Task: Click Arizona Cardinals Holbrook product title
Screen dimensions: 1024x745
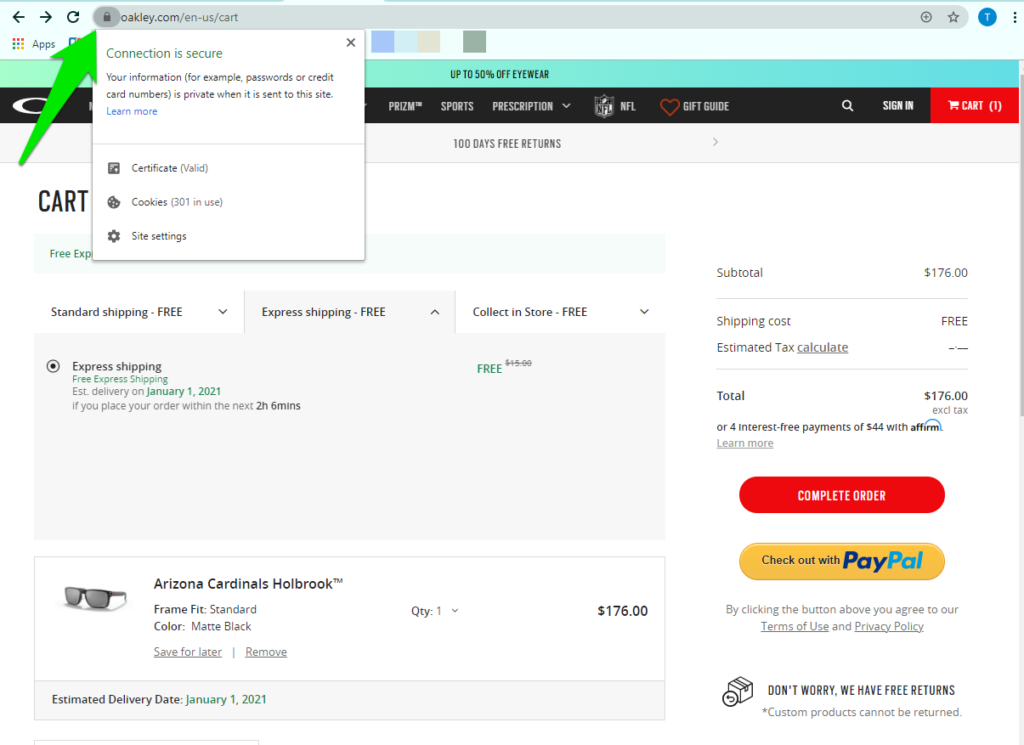Action: tap(248, 584)
